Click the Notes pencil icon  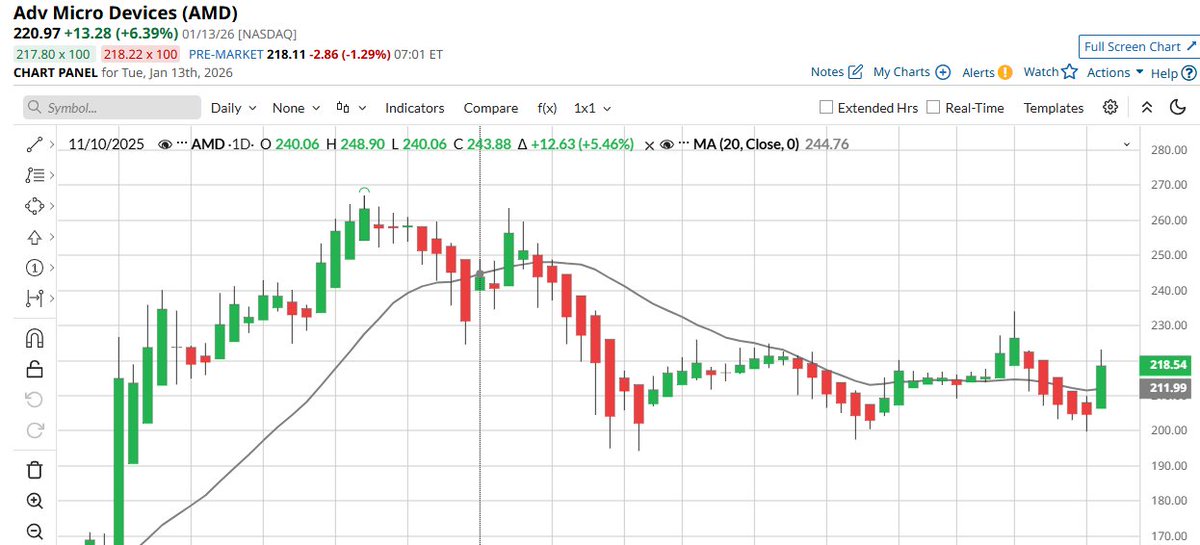click(x=855, y=72)
